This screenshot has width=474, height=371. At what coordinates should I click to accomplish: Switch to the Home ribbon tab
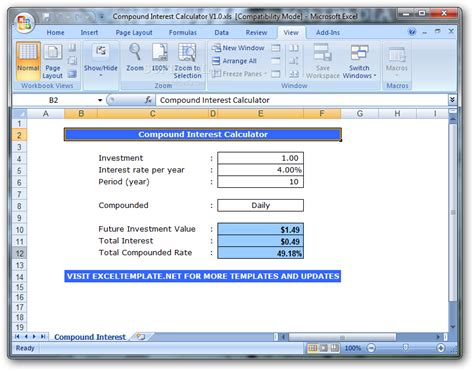coord(55,33)
